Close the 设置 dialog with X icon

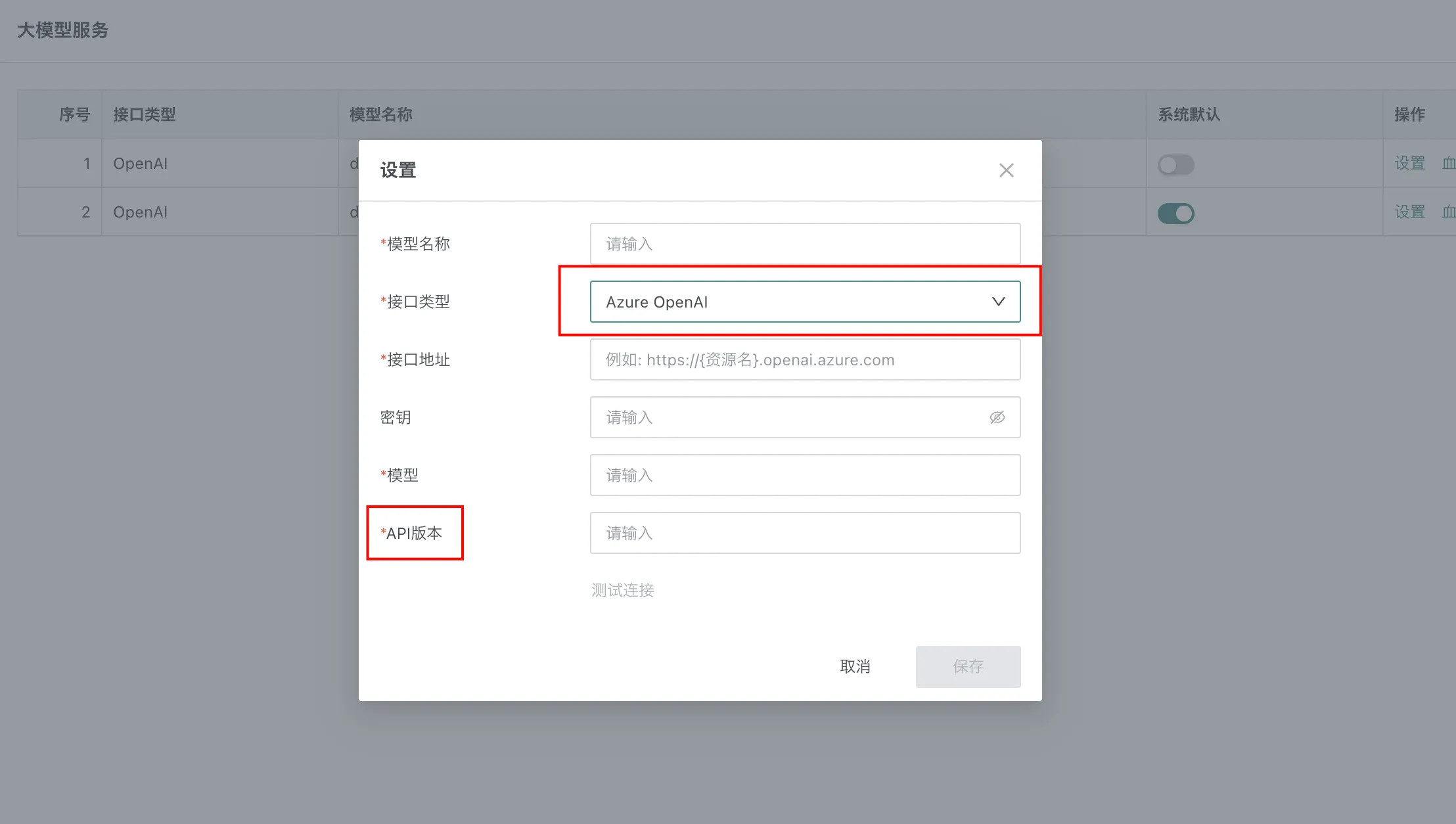click(1006, 170)
